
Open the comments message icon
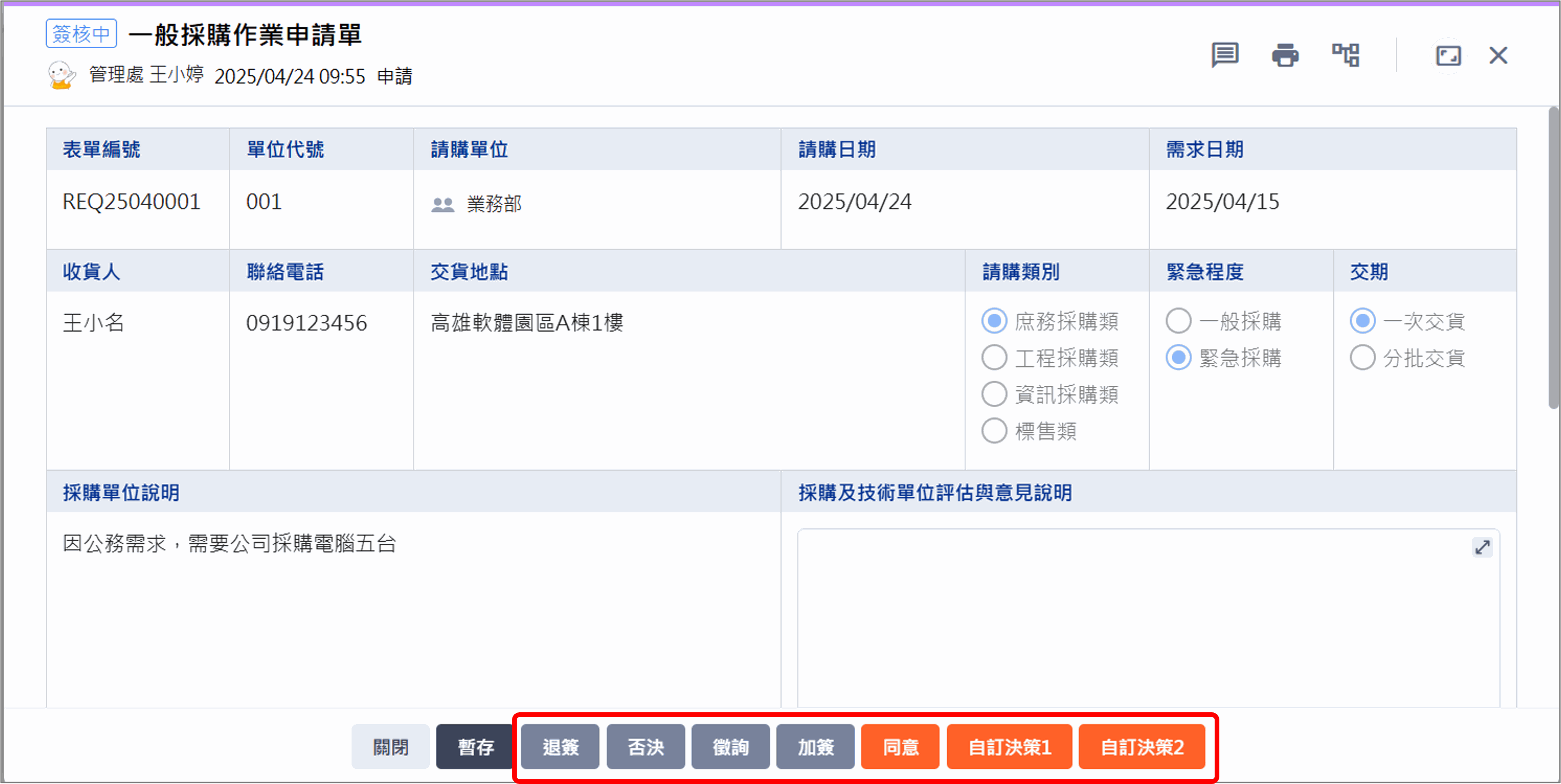(x=1225, y=55)
